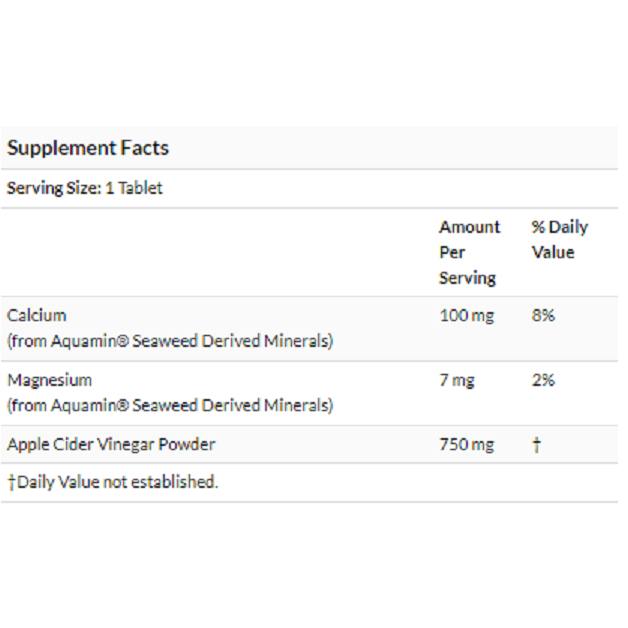Click the Aquamin source note under Magnesium
The image size is (628, 628).
coord(170,405)
